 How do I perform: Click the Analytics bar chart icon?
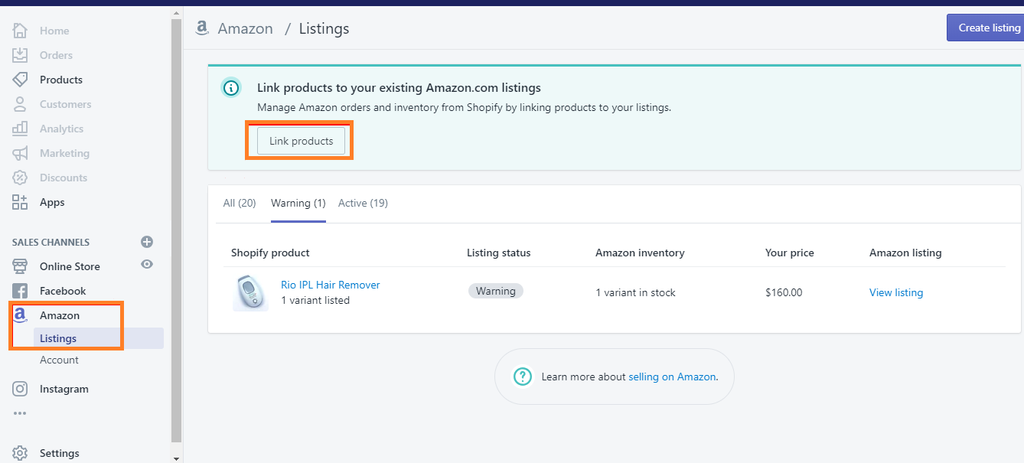coord(20,128)
